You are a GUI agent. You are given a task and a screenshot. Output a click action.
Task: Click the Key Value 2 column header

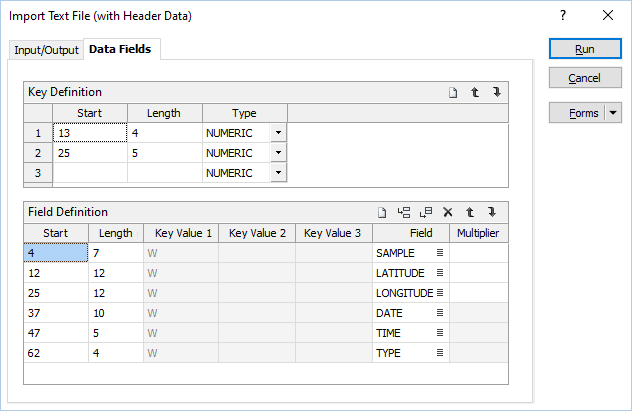point(257,233)
